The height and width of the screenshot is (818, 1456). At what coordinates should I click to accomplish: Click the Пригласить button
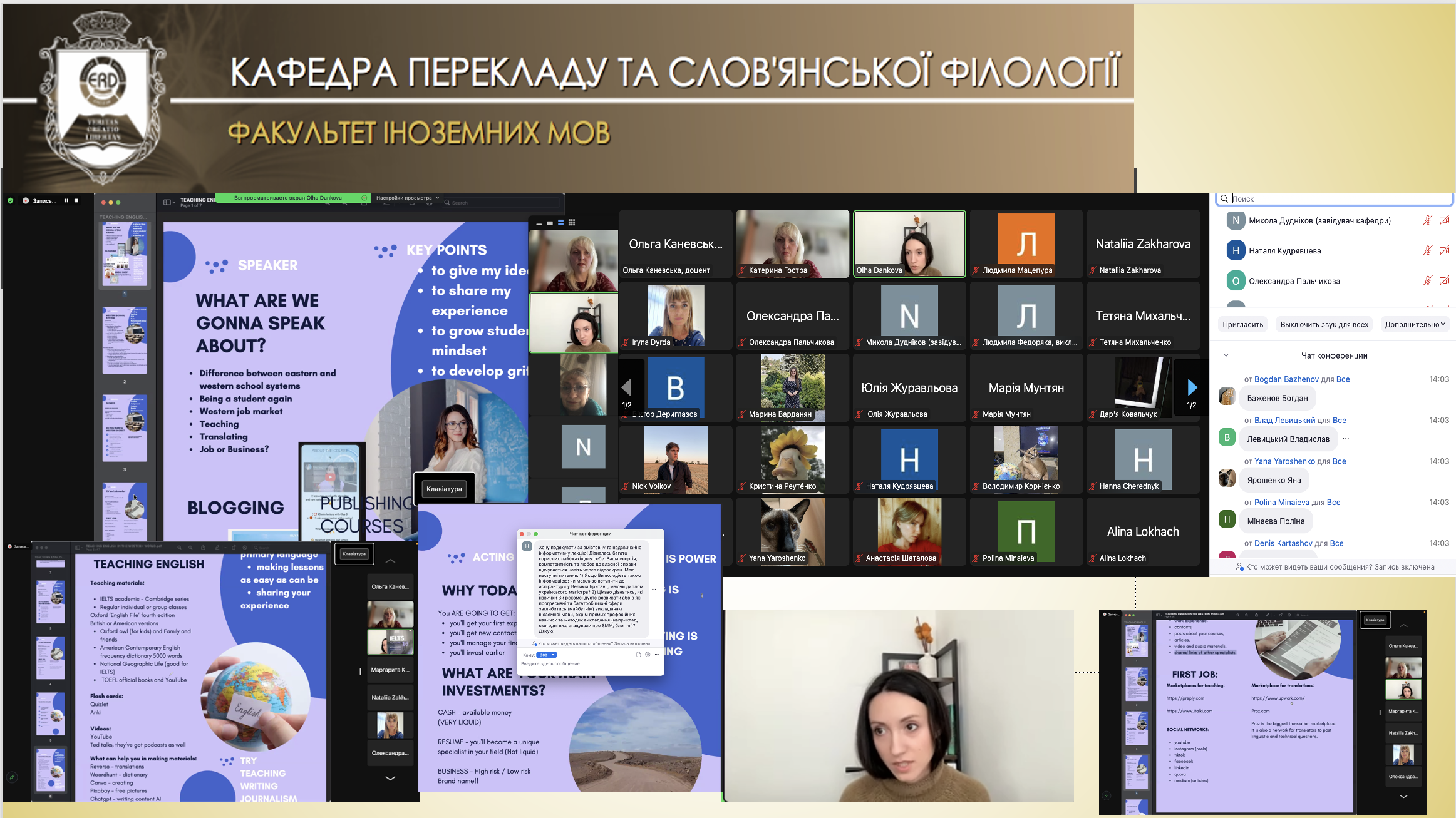[1242, 324]
